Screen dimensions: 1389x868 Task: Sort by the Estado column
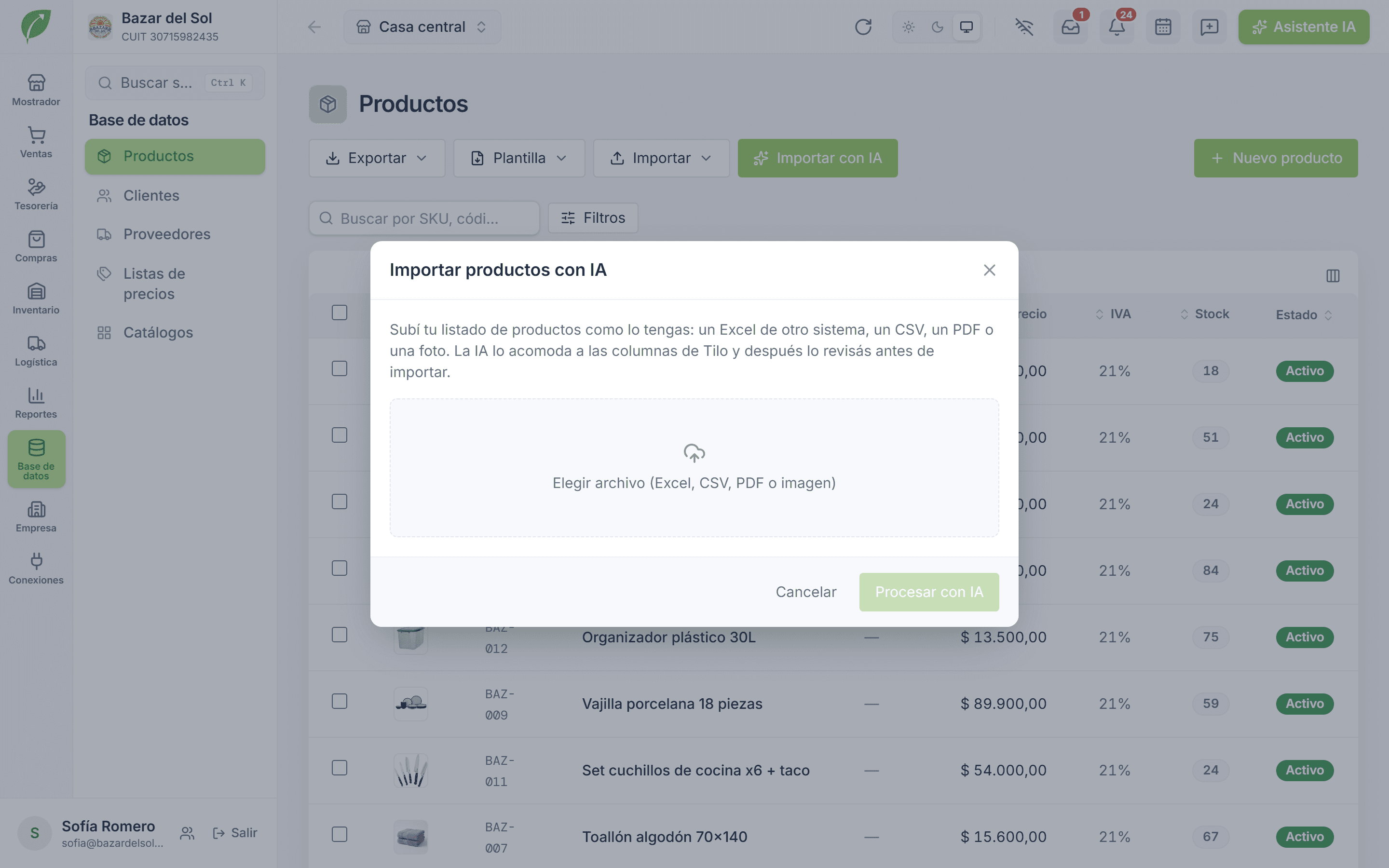tap(1304, 314)
